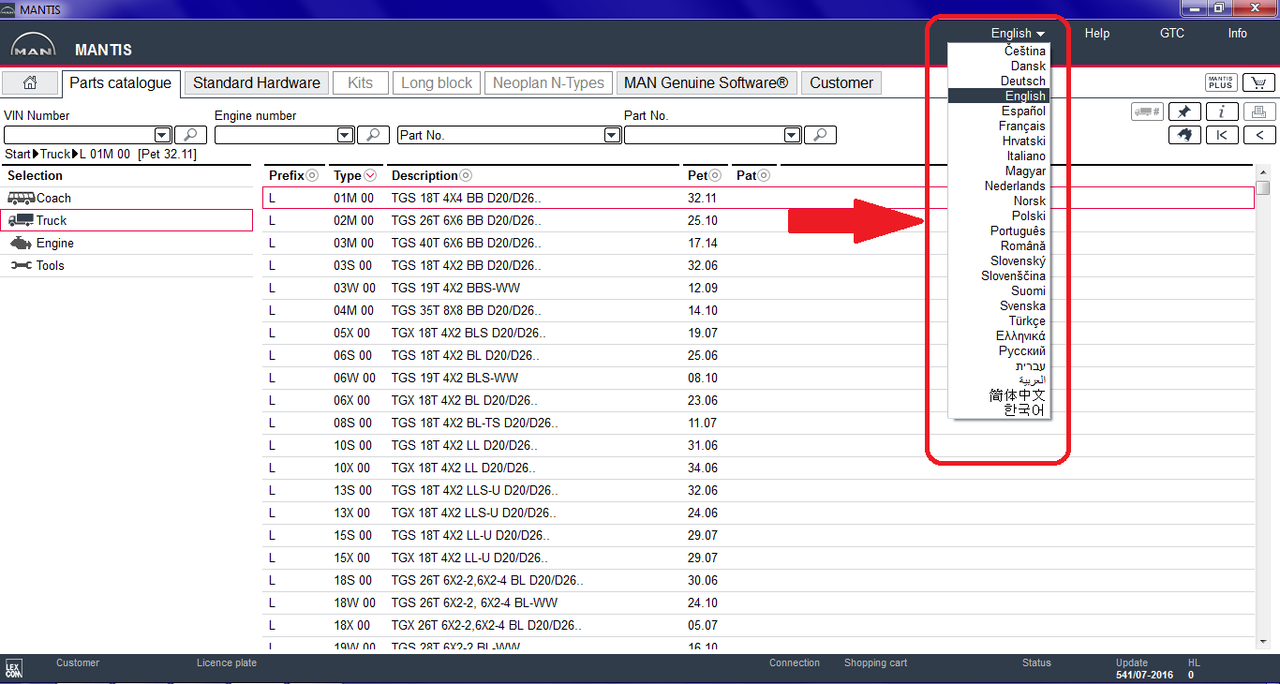Switch to Standard Hardware tab
The image size is (1280, 684).
[x=257, y=83]
